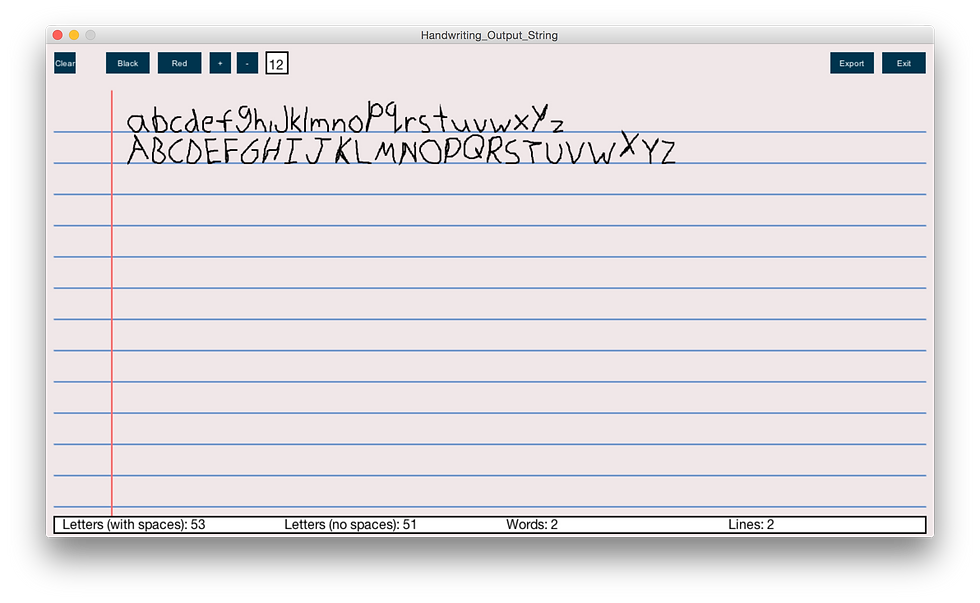Click the Letters (with spaces) counter
This screenshot has width=980, height=603.
tap(132, 524)
